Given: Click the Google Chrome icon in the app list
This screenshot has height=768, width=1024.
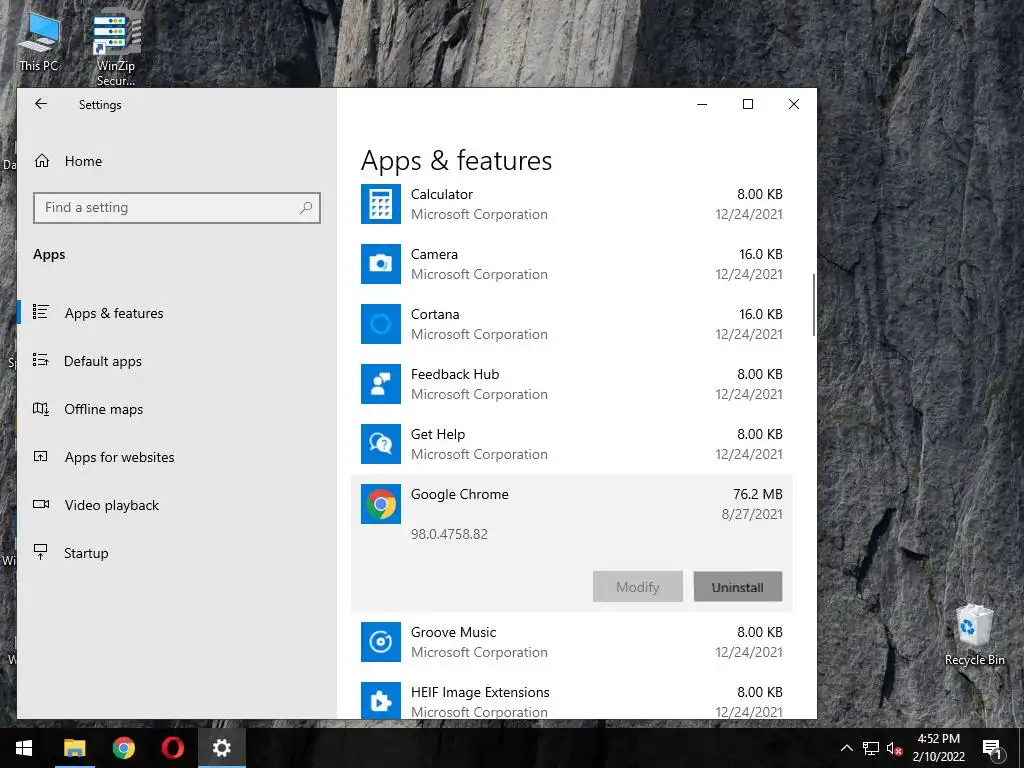Looking at the screenshot, I should [x=381, y=504].
